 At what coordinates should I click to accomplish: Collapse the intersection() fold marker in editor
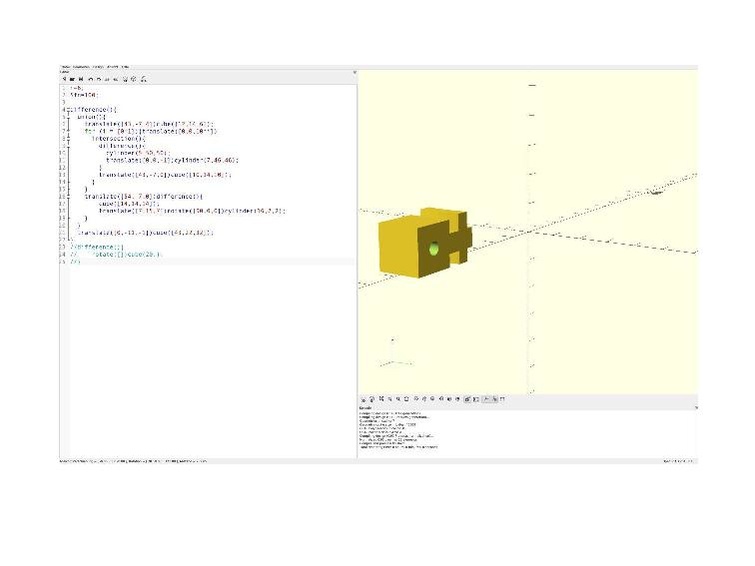(66, 138)
